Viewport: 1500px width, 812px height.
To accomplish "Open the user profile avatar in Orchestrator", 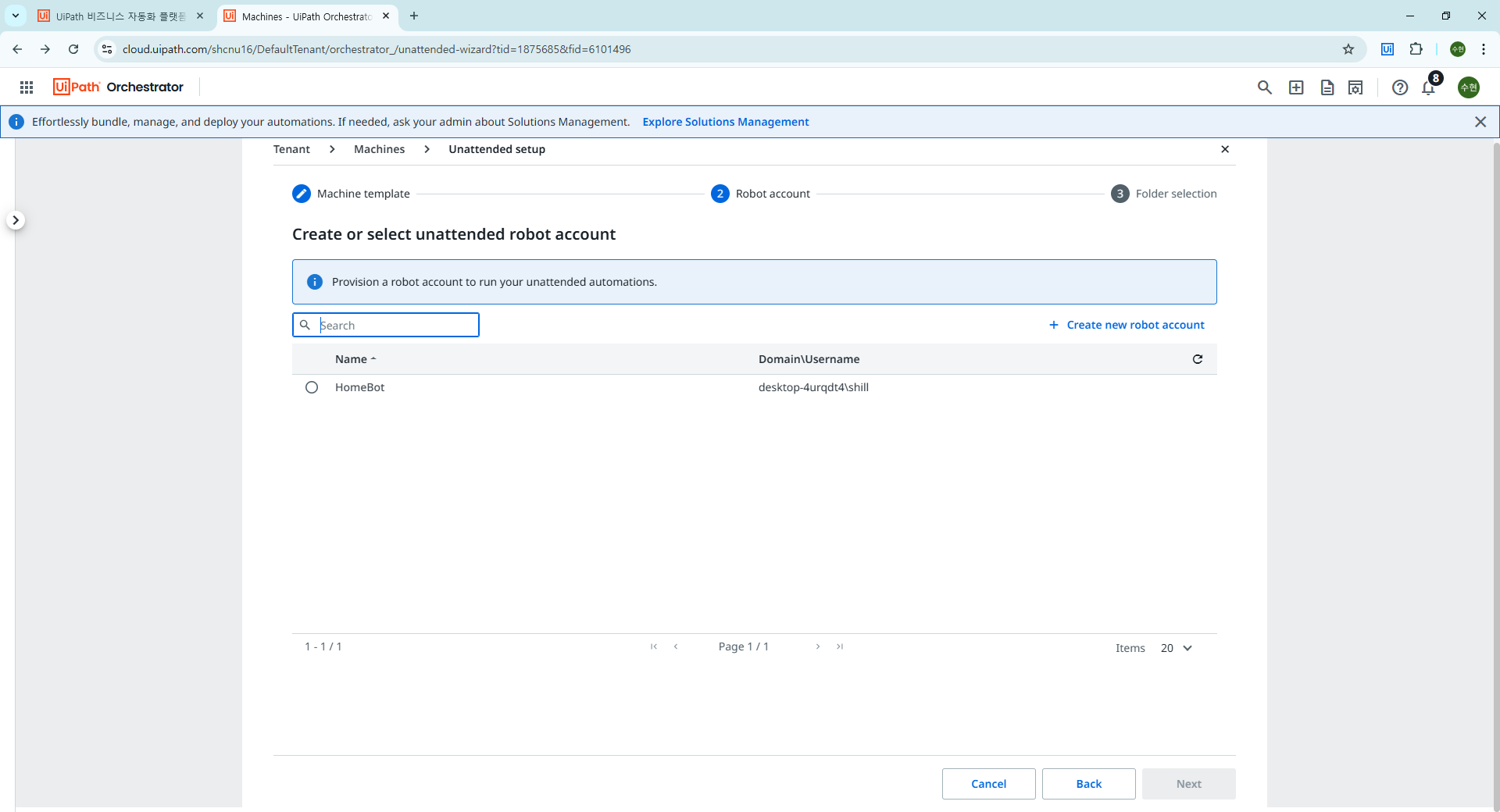I will pos(1469,87).
